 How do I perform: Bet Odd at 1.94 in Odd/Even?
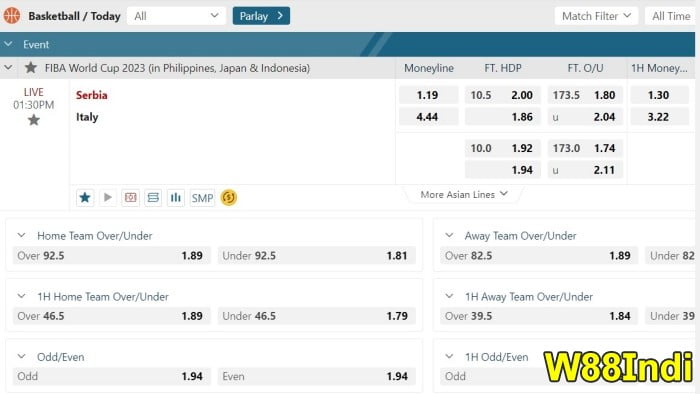[x=111, y=376]
